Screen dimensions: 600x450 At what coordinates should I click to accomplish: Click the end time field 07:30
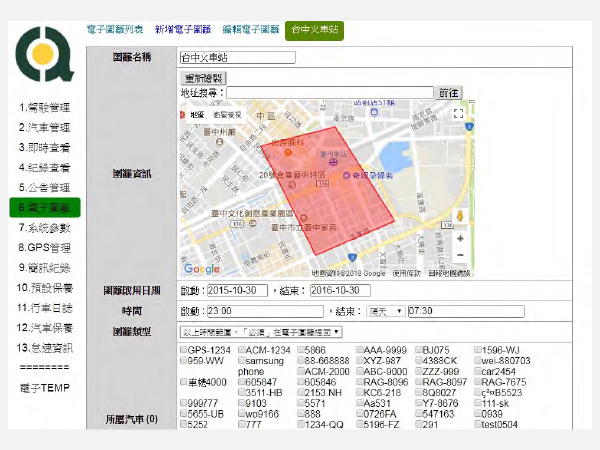point(466,311)
